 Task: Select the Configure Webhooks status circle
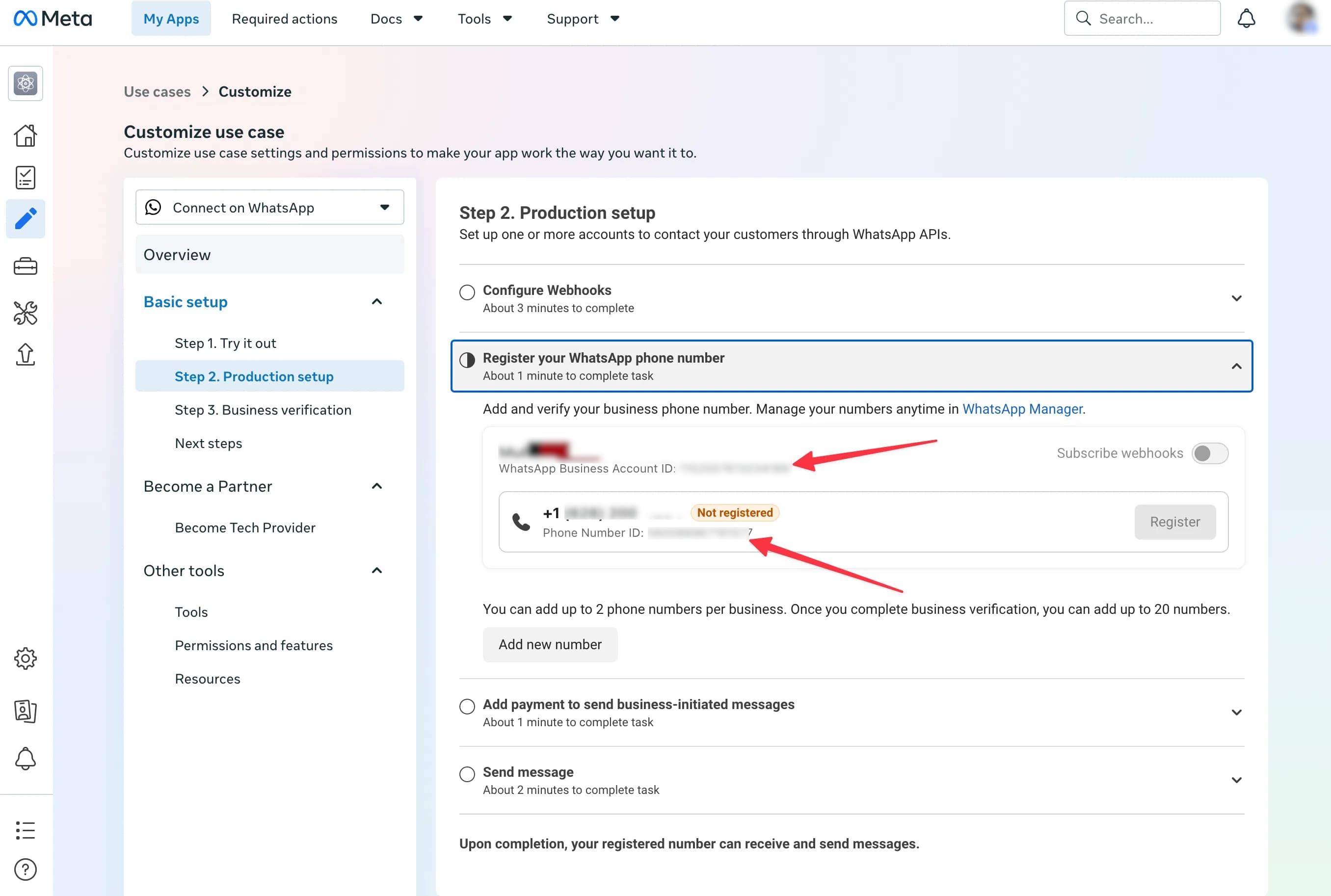(467, 292)
